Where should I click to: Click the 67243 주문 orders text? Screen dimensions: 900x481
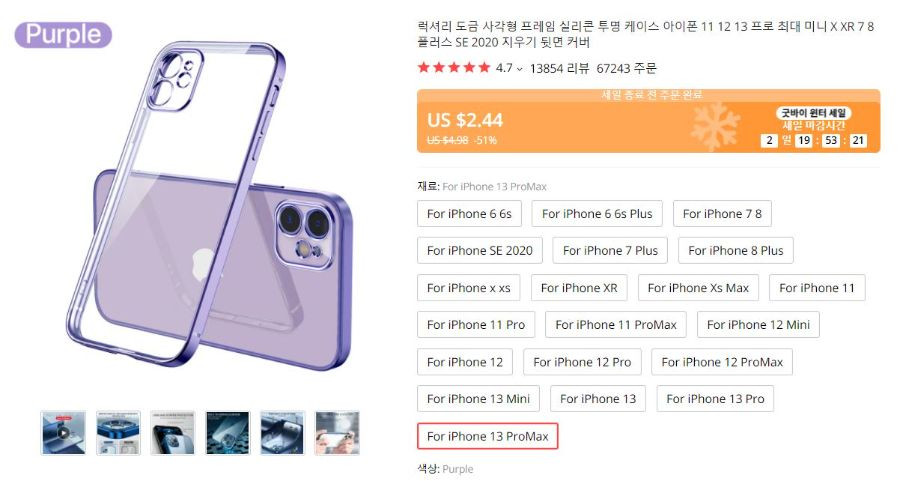pos(626,68)
